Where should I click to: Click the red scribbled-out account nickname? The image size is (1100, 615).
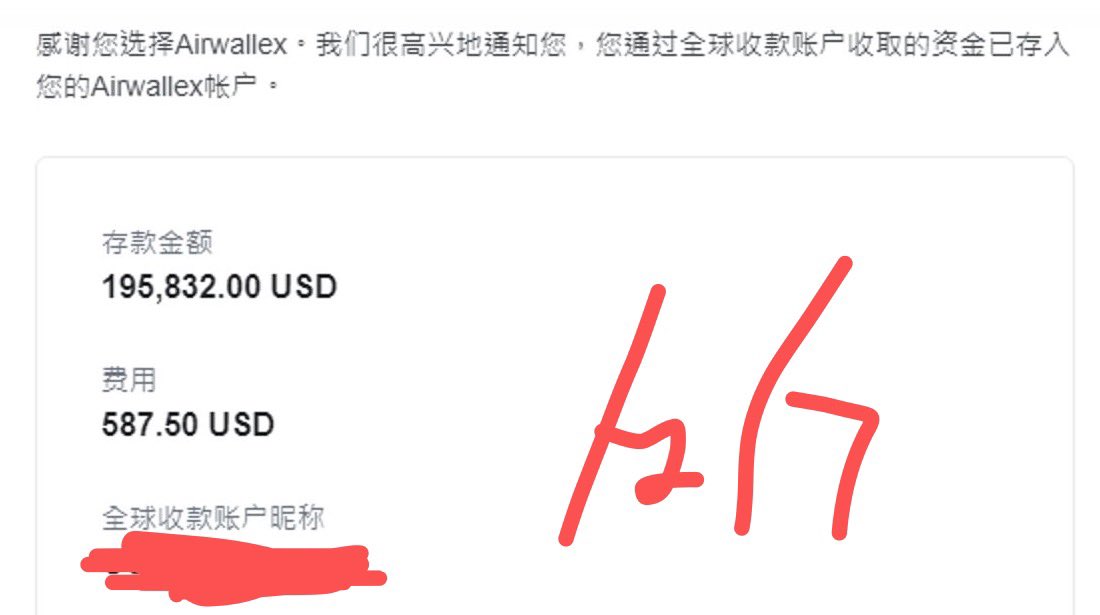(234, 568)
